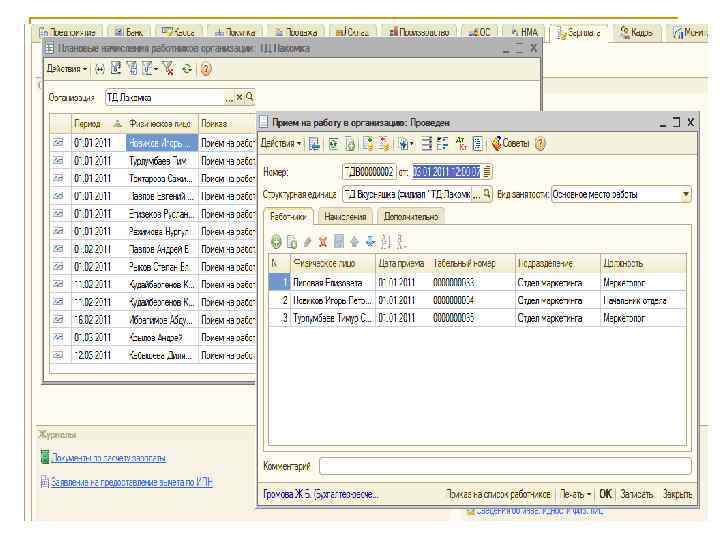The height and width of the screenshot is (540, 720).
Task: Click the report list icon beside Дт/Кт
Action: click(x=478, y=144)
